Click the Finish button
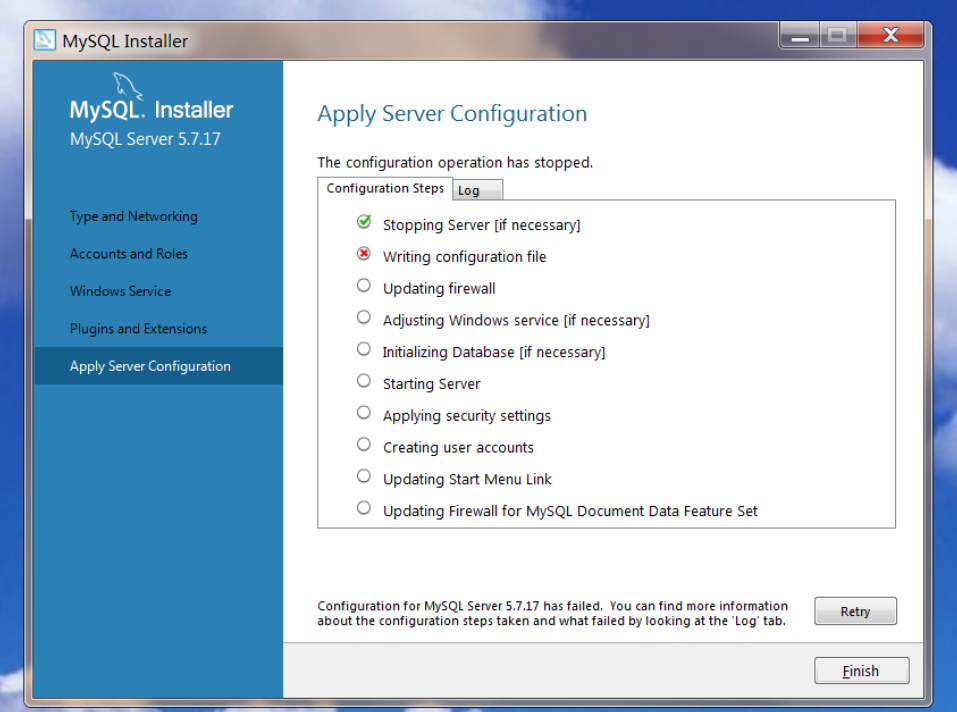The width and height of the screenshot is (957, 712). point(861,671)
